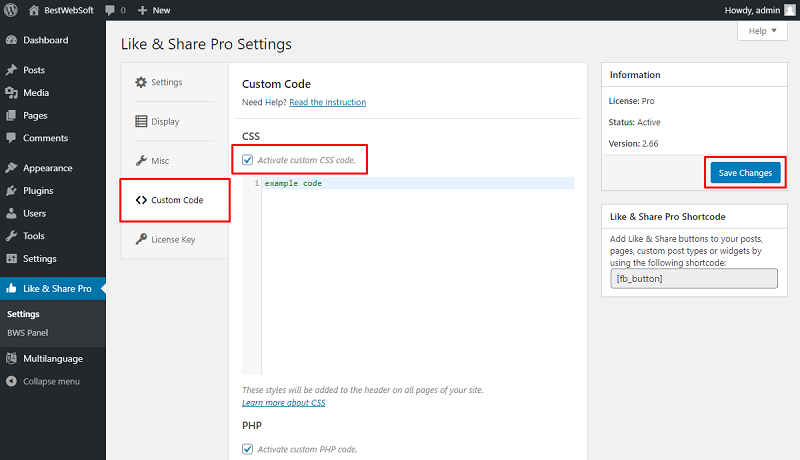The image size is (800, 460).
Task: Click the Appearance paintbrush icon
Action: pyautogui.click(x=11, y=168)
